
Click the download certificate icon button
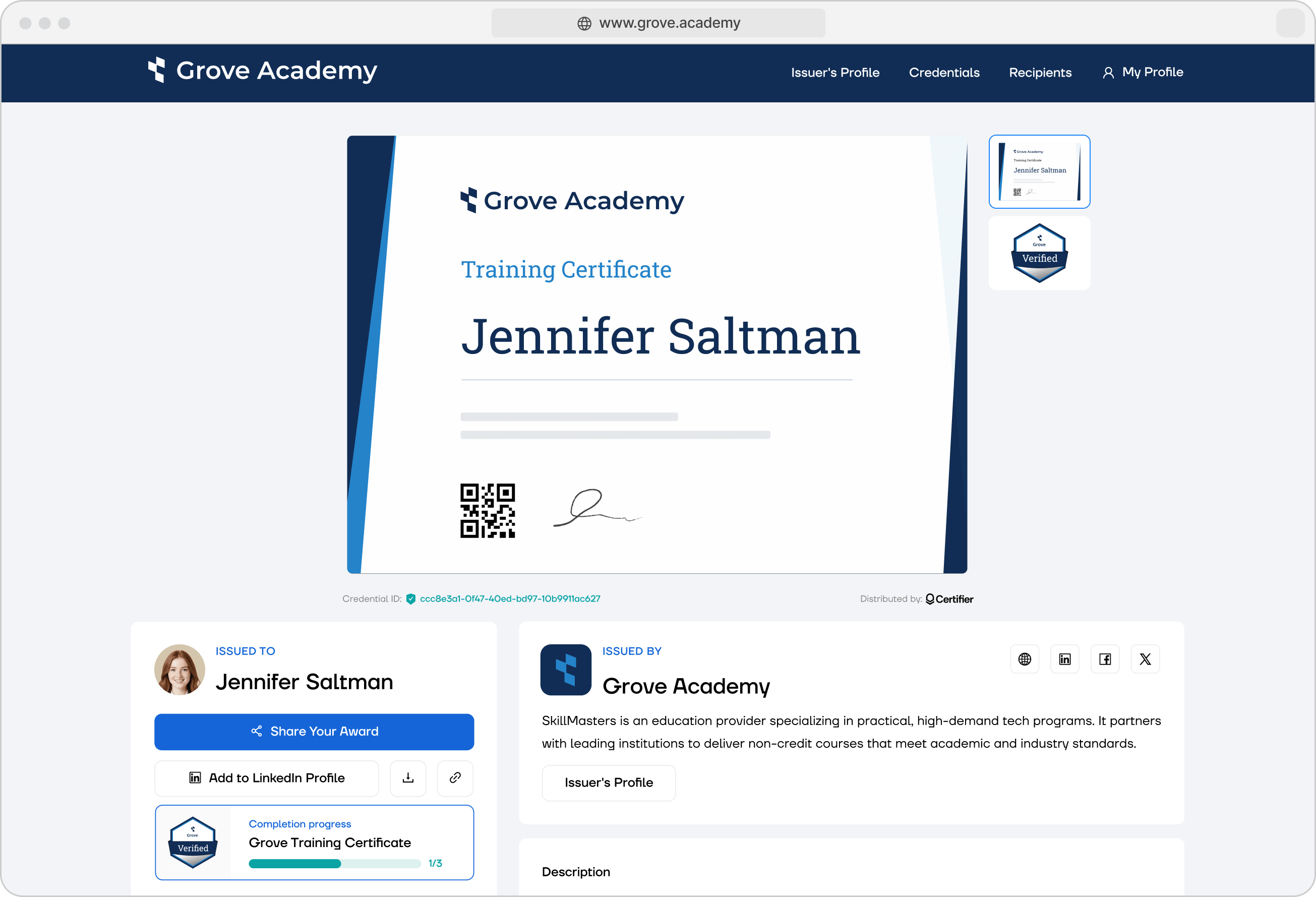[408, 778]
